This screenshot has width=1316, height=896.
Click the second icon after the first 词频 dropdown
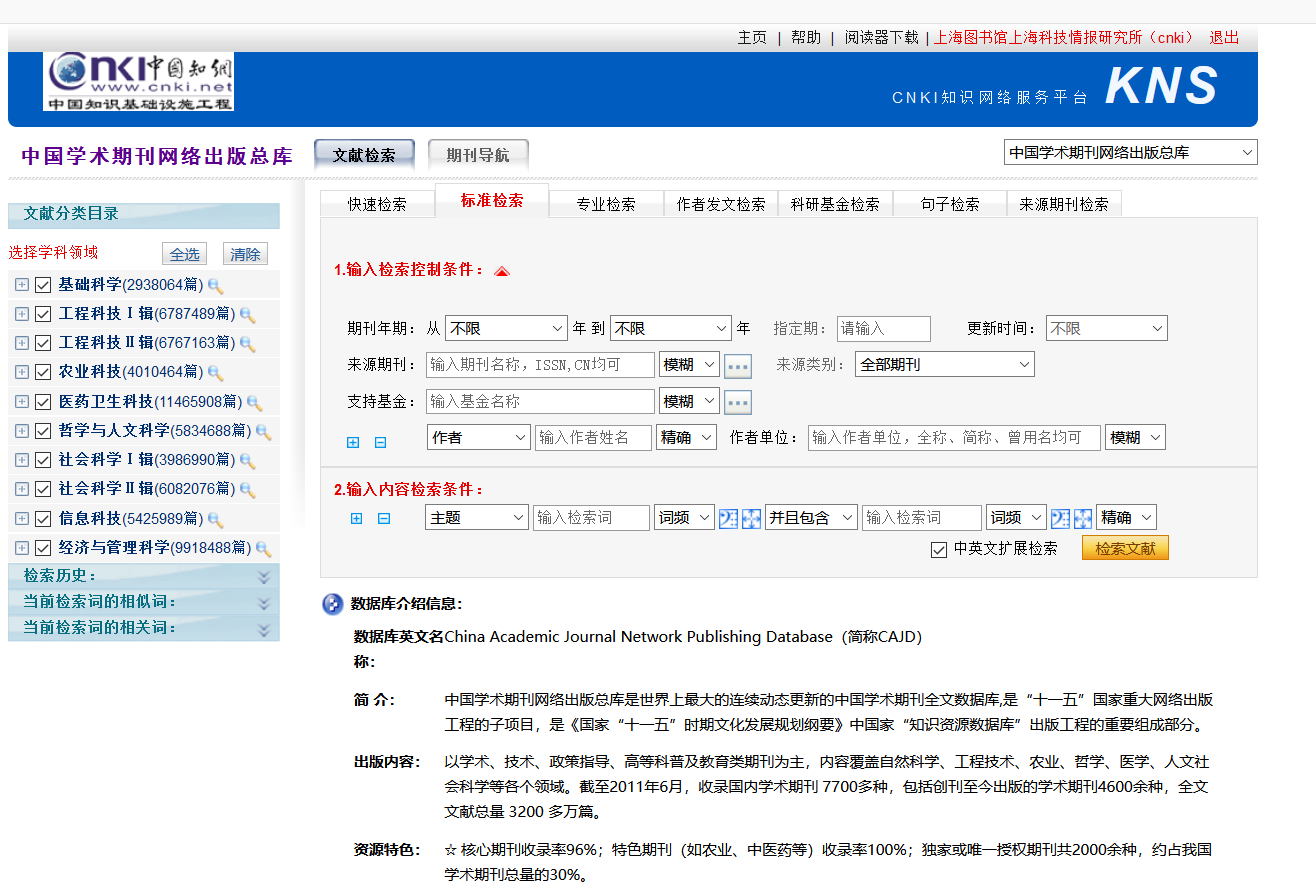tap(751, 518)
